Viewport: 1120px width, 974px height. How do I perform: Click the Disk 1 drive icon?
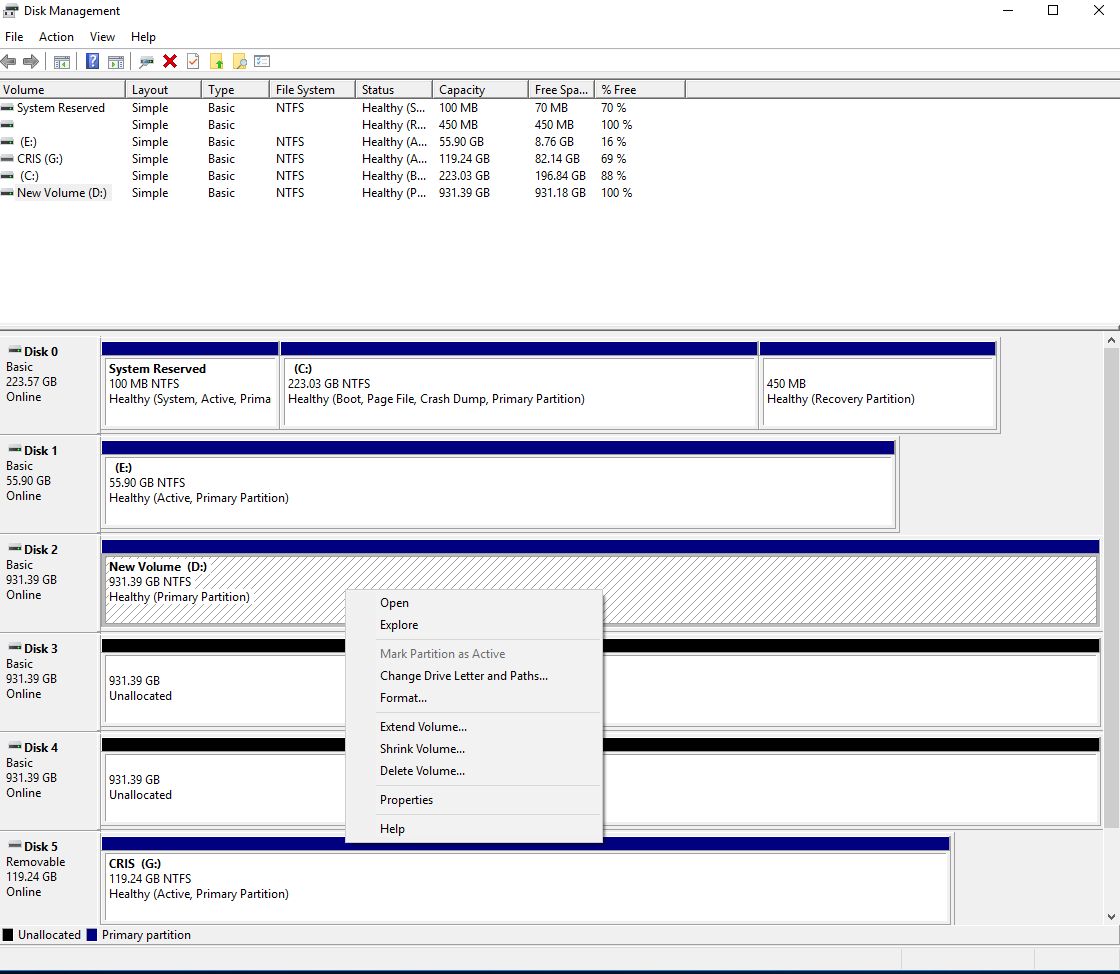click(14, 450)
